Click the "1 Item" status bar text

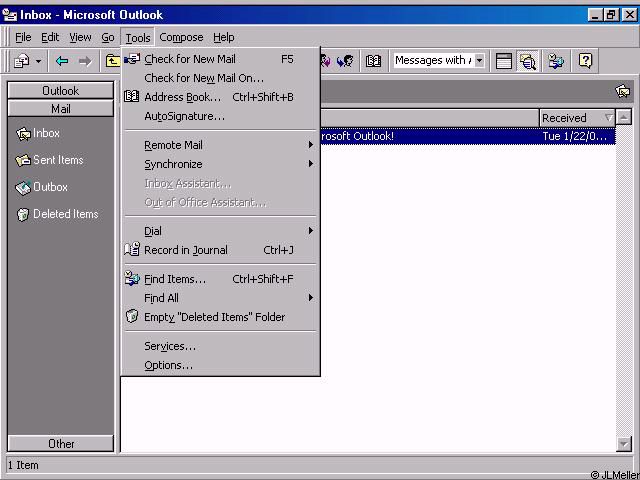(x=23, y=465)
